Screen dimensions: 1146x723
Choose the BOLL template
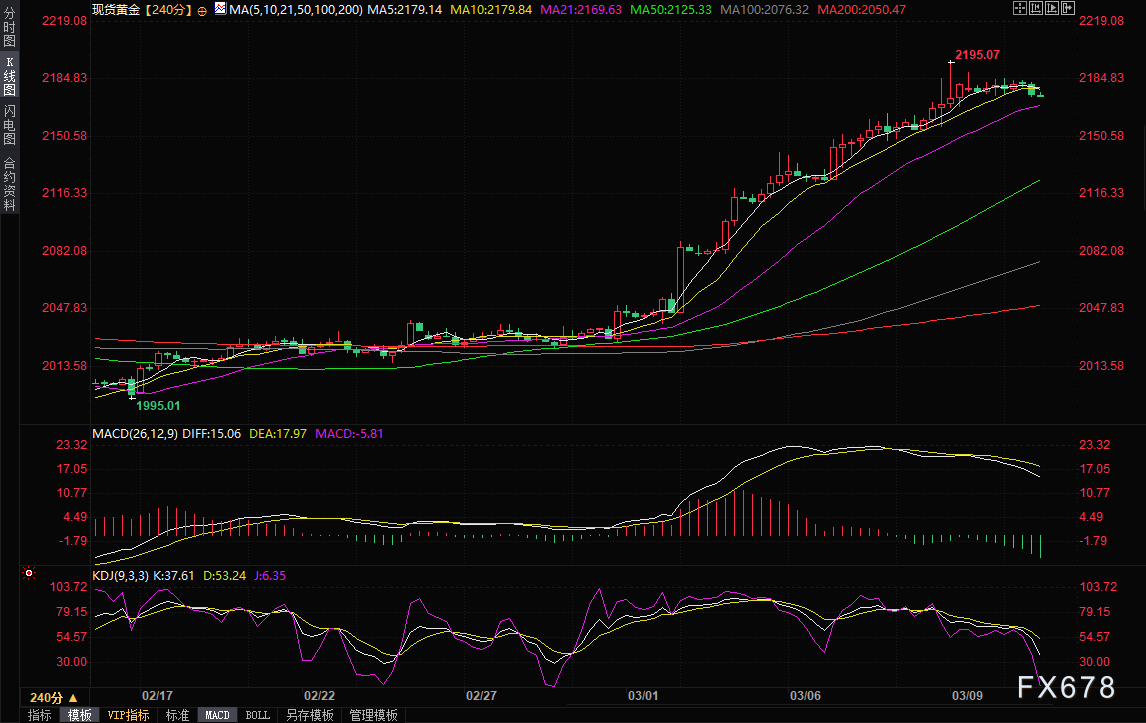coord(257,715)
